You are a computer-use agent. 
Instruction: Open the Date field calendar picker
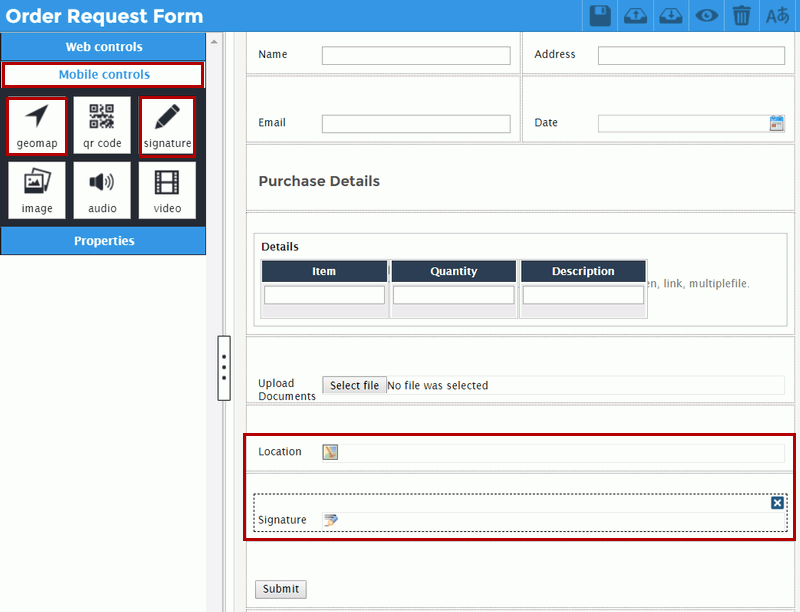click(x=777, y=123)
